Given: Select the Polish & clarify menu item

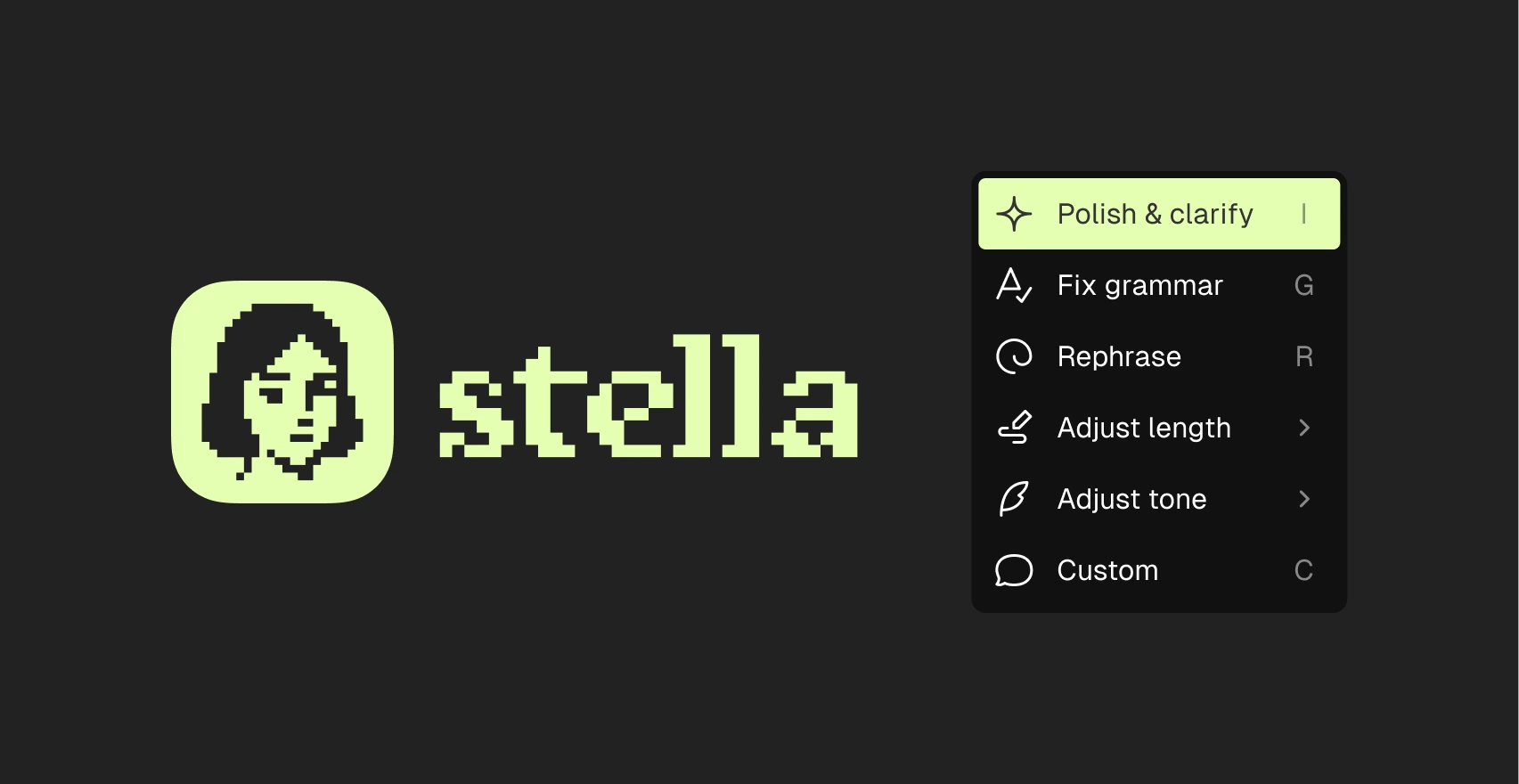Looking at the screenshot, I should pyautogui.click(x=1155, y=214).
